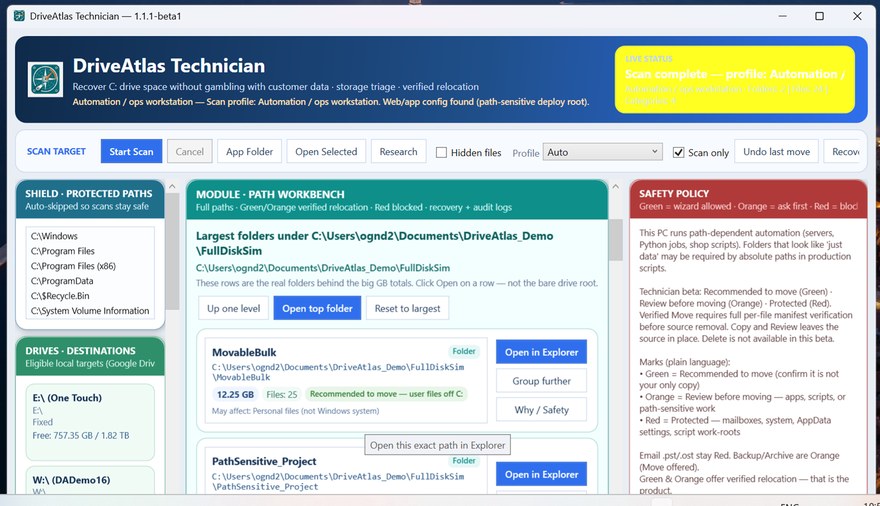Screen dimensions: 880x506
Task: Click Open top folder button
Action: pos(317,309)
